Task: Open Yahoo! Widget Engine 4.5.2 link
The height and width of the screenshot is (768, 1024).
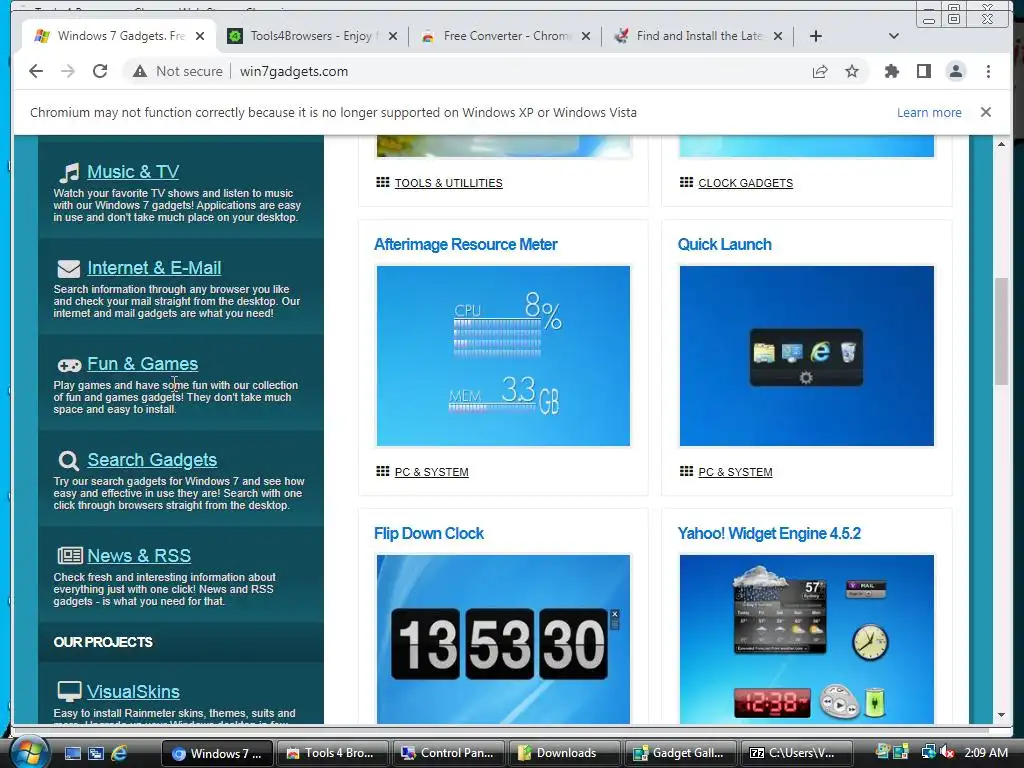Action: click(x=769, y=534)
